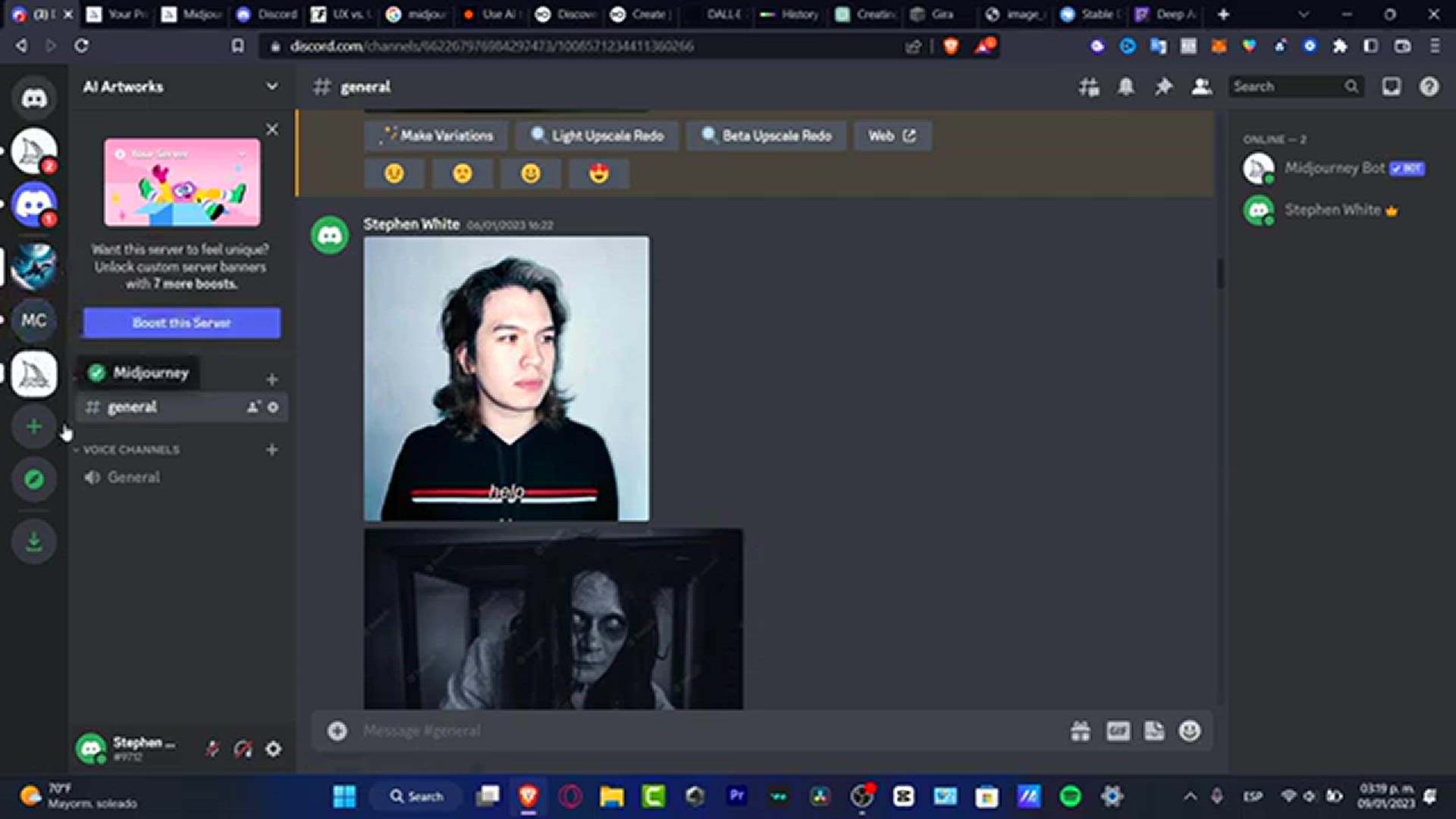Open notification settings bell icon
This screenshot has width=1456, height=819.
(1126, 87)
